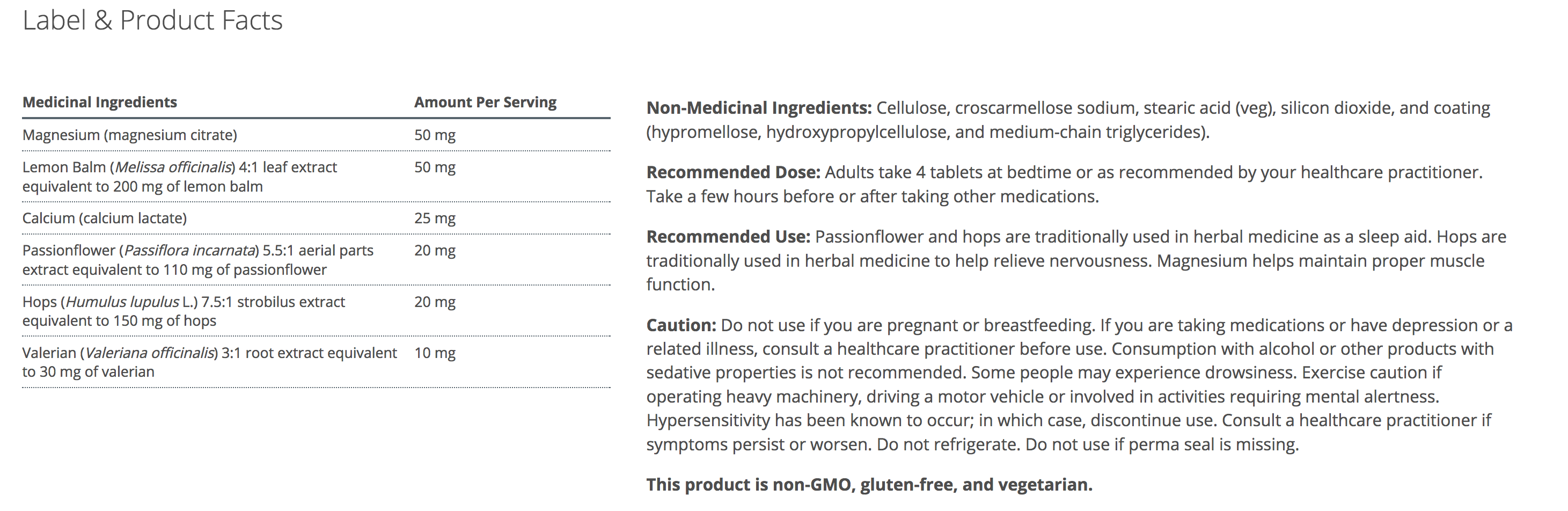Screen dimensions: 1568x511
Task: Click the Label & Product Facts heading
Action: coord(152,20)
